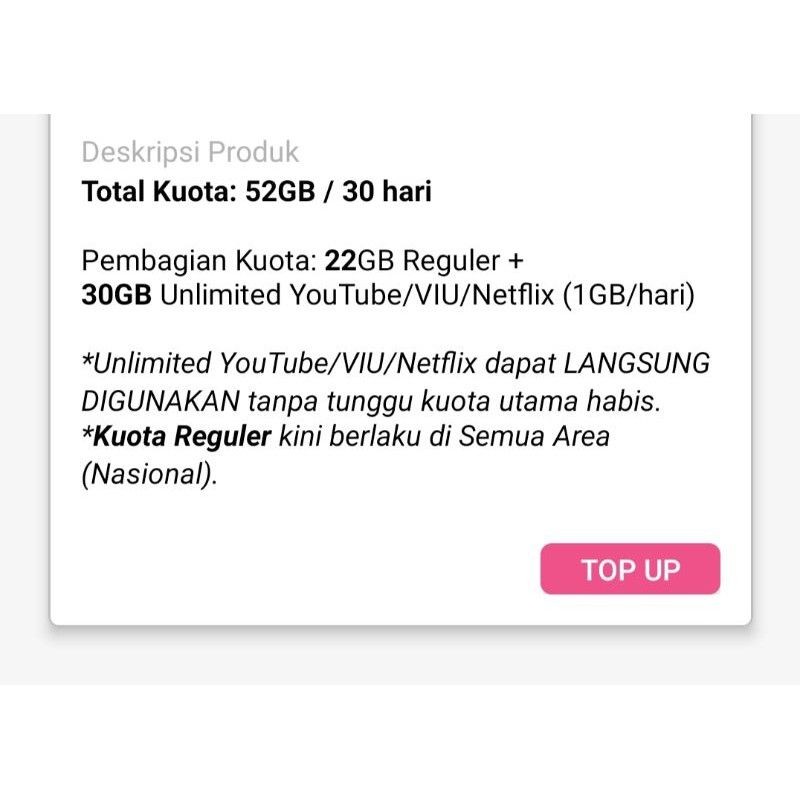The image size is (800, 800).
Task: Click the bold 30GB text
Action: 117,296
